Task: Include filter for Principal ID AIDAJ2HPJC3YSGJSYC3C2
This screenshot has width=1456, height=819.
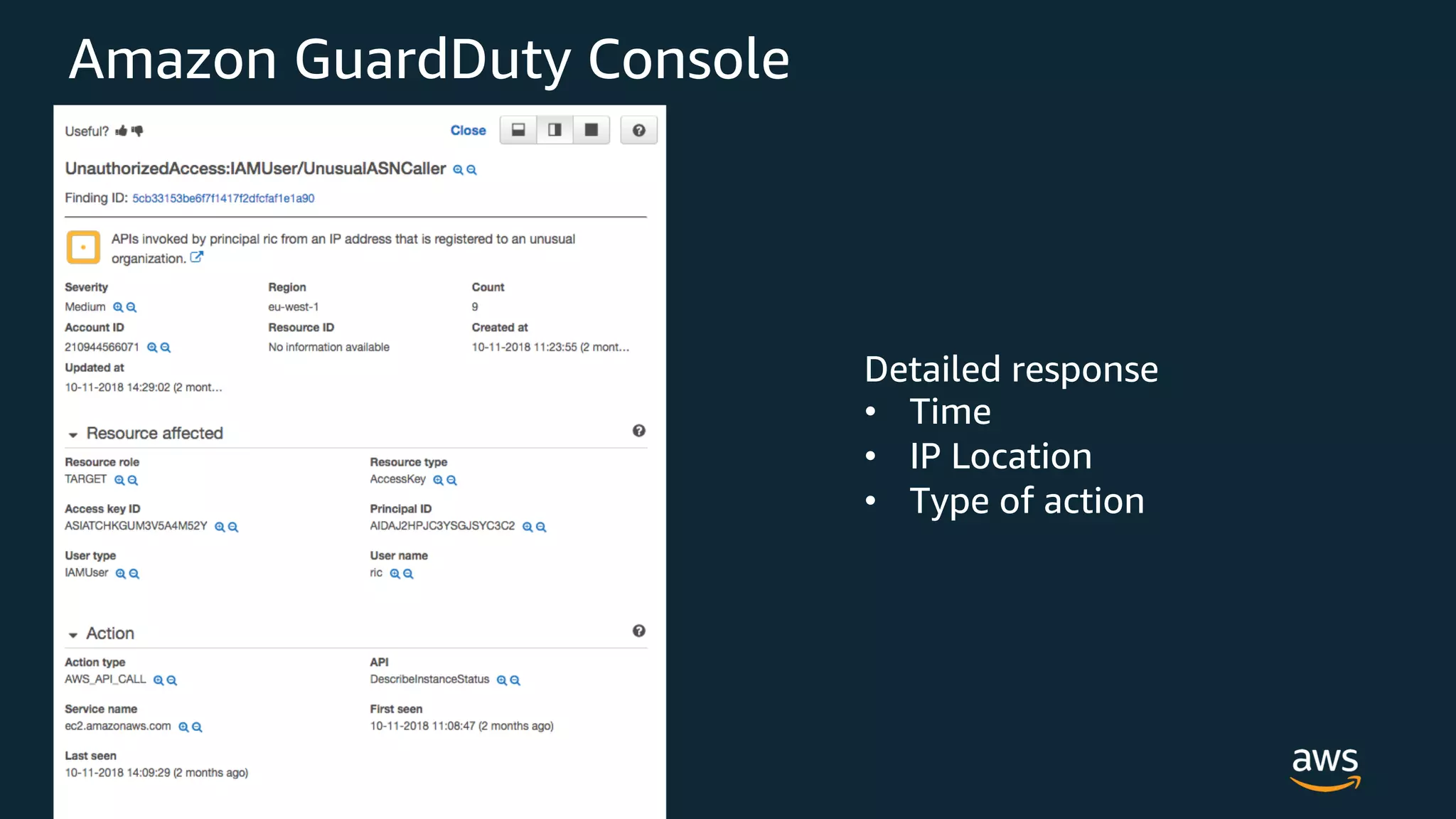Action: click(528, 528)
